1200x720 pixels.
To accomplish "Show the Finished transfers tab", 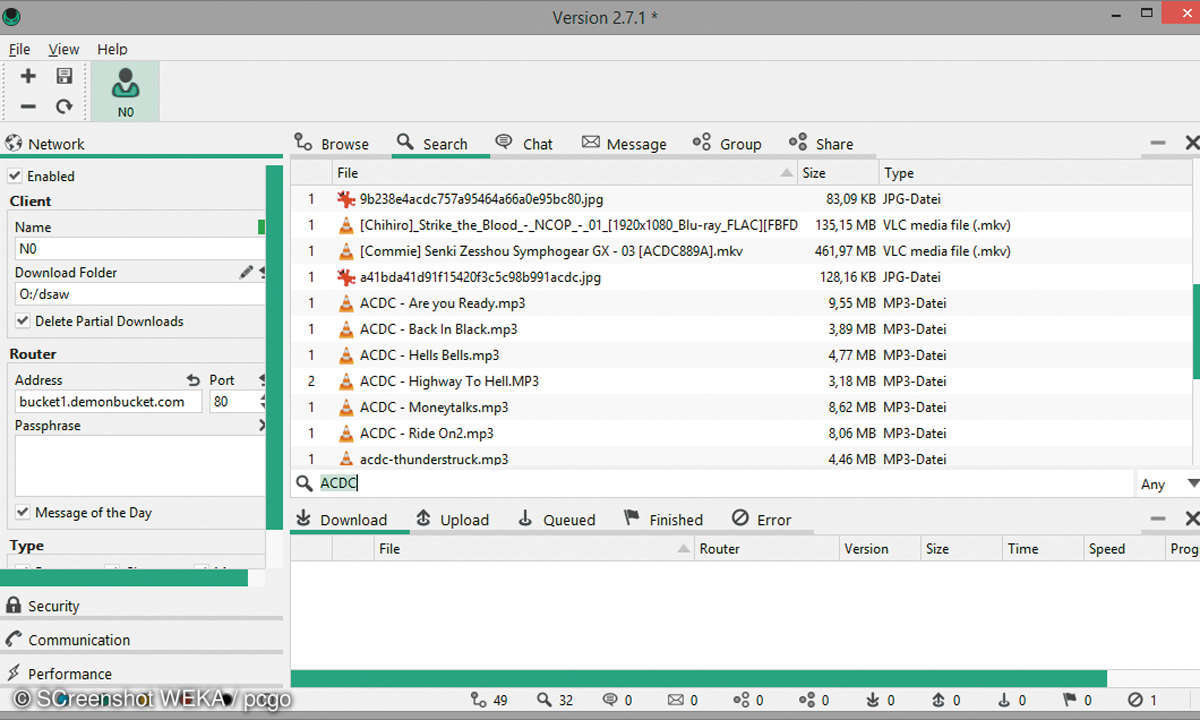I will 663,519.
